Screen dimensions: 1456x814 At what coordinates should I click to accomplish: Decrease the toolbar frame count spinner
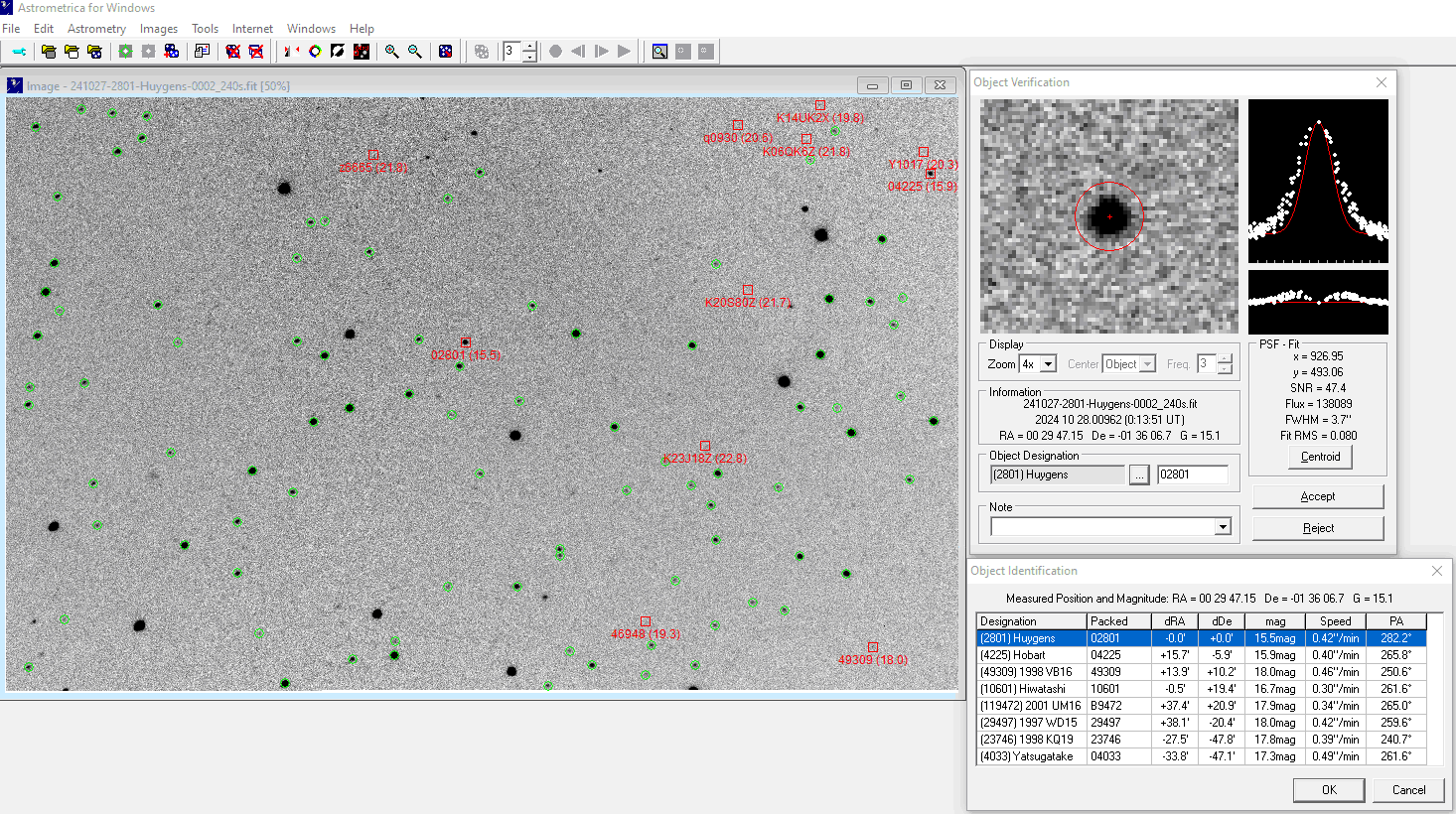(529, 57)
